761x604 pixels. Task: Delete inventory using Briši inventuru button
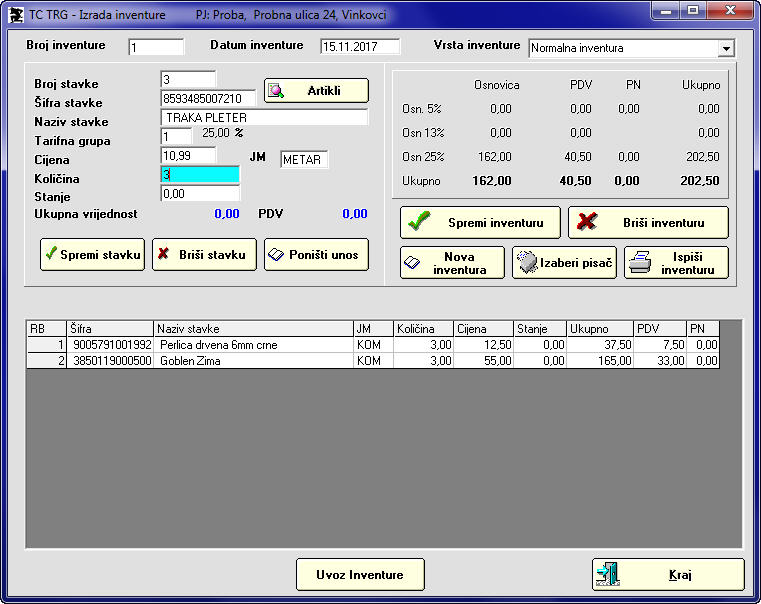click(x=648, y=222)
